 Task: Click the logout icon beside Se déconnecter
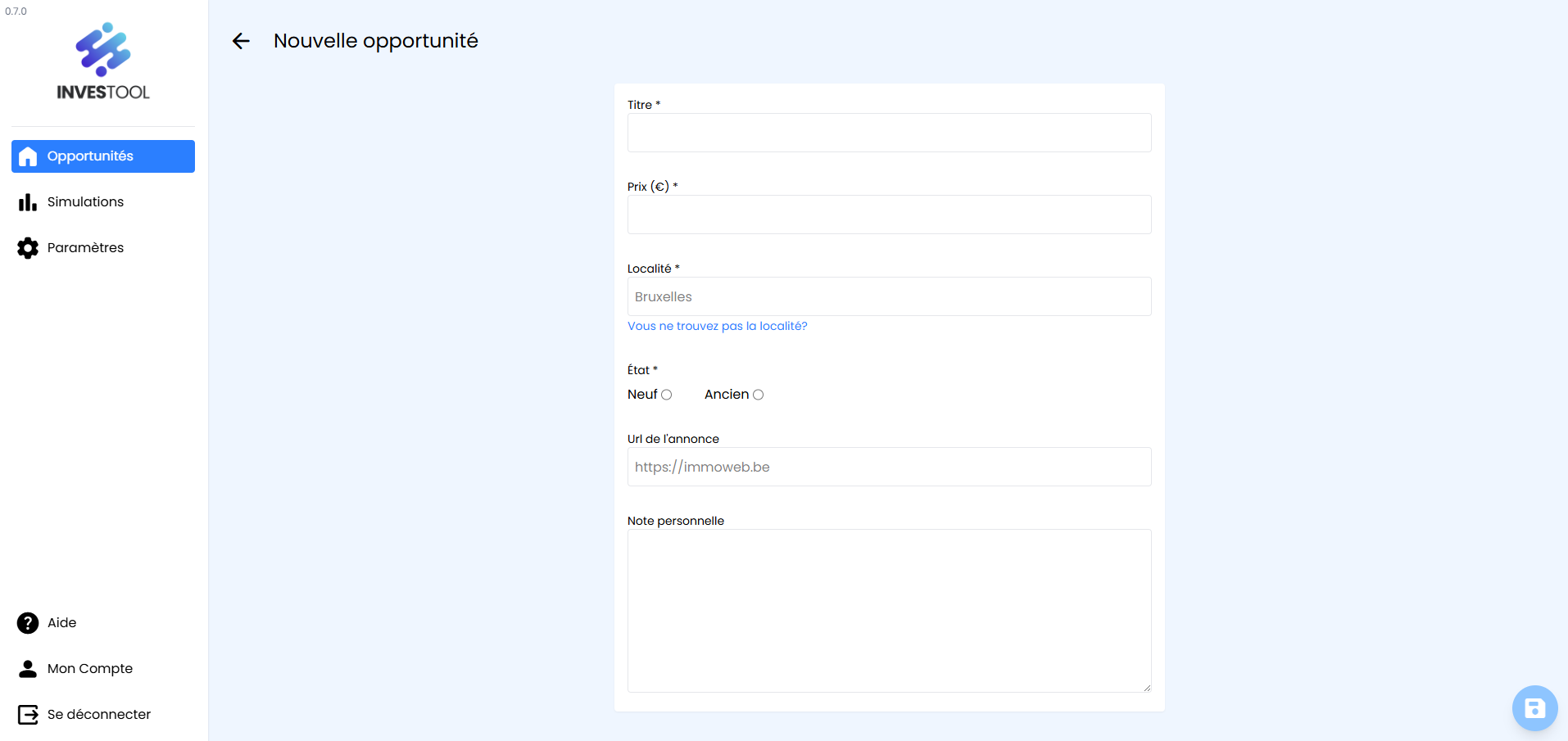pos(28,715)
